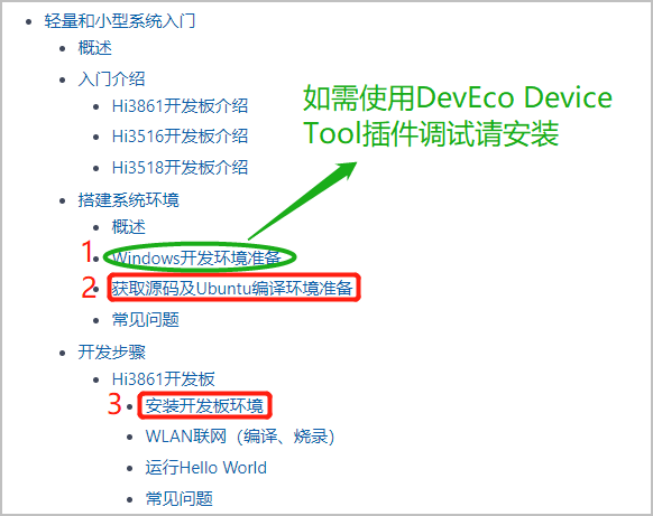Open 获取源码及Ubuntu编译环境准备 link
This screenshot has height=517, width=654.
[232, 288]
